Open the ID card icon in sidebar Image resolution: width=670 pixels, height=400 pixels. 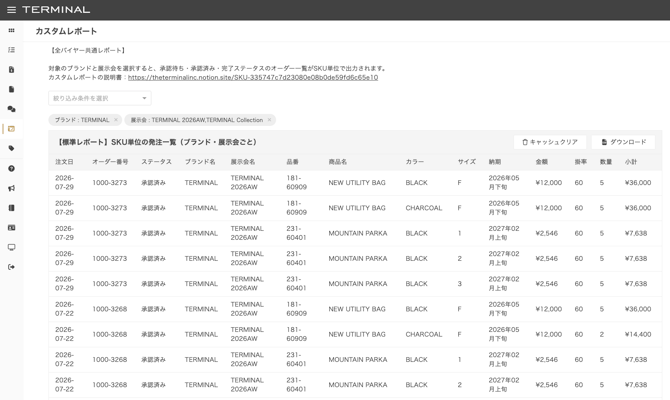click(12, 227)
